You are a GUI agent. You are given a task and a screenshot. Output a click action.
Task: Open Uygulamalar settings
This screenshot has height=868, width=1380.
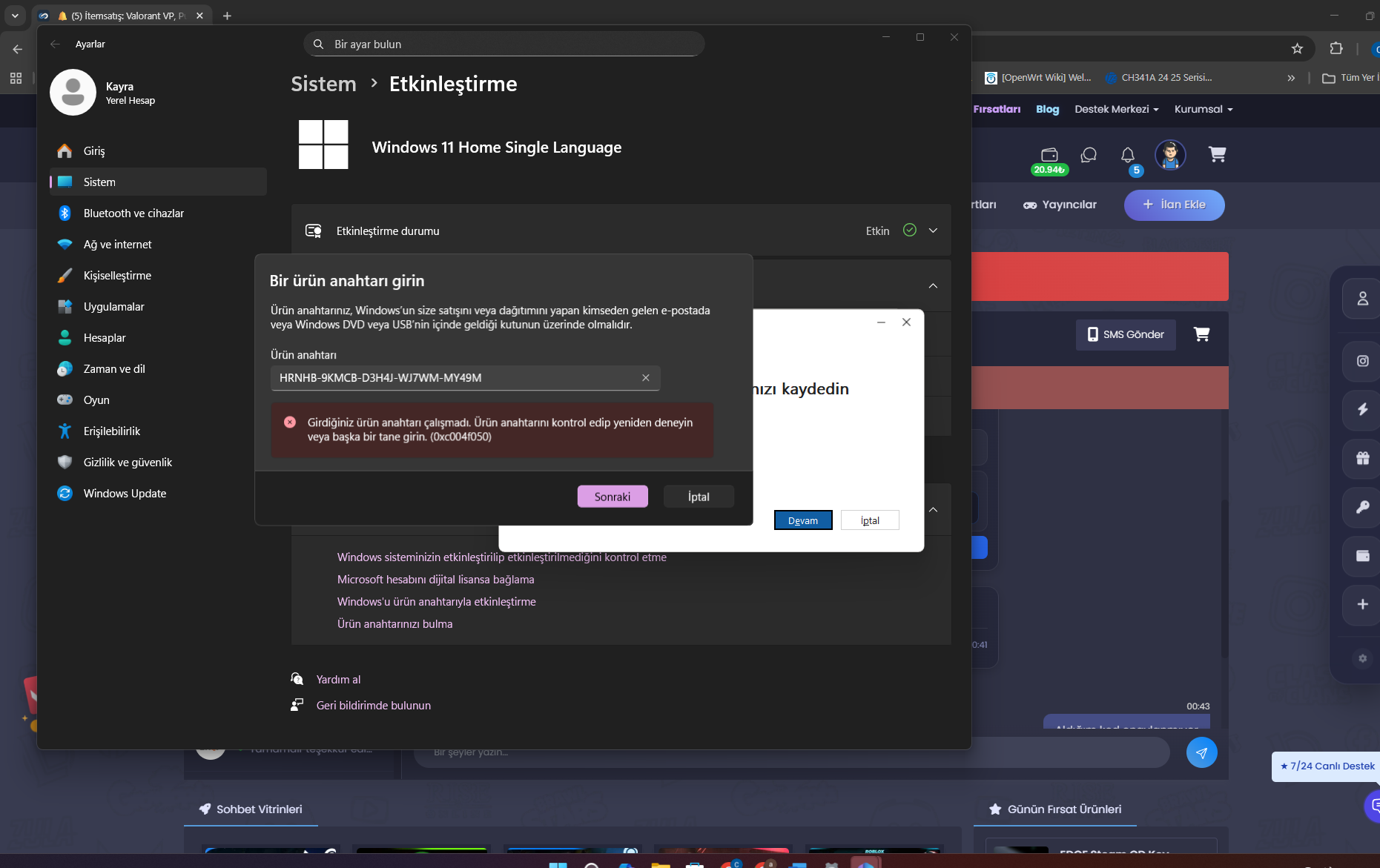pyautogui.click(x=158, y=307)
